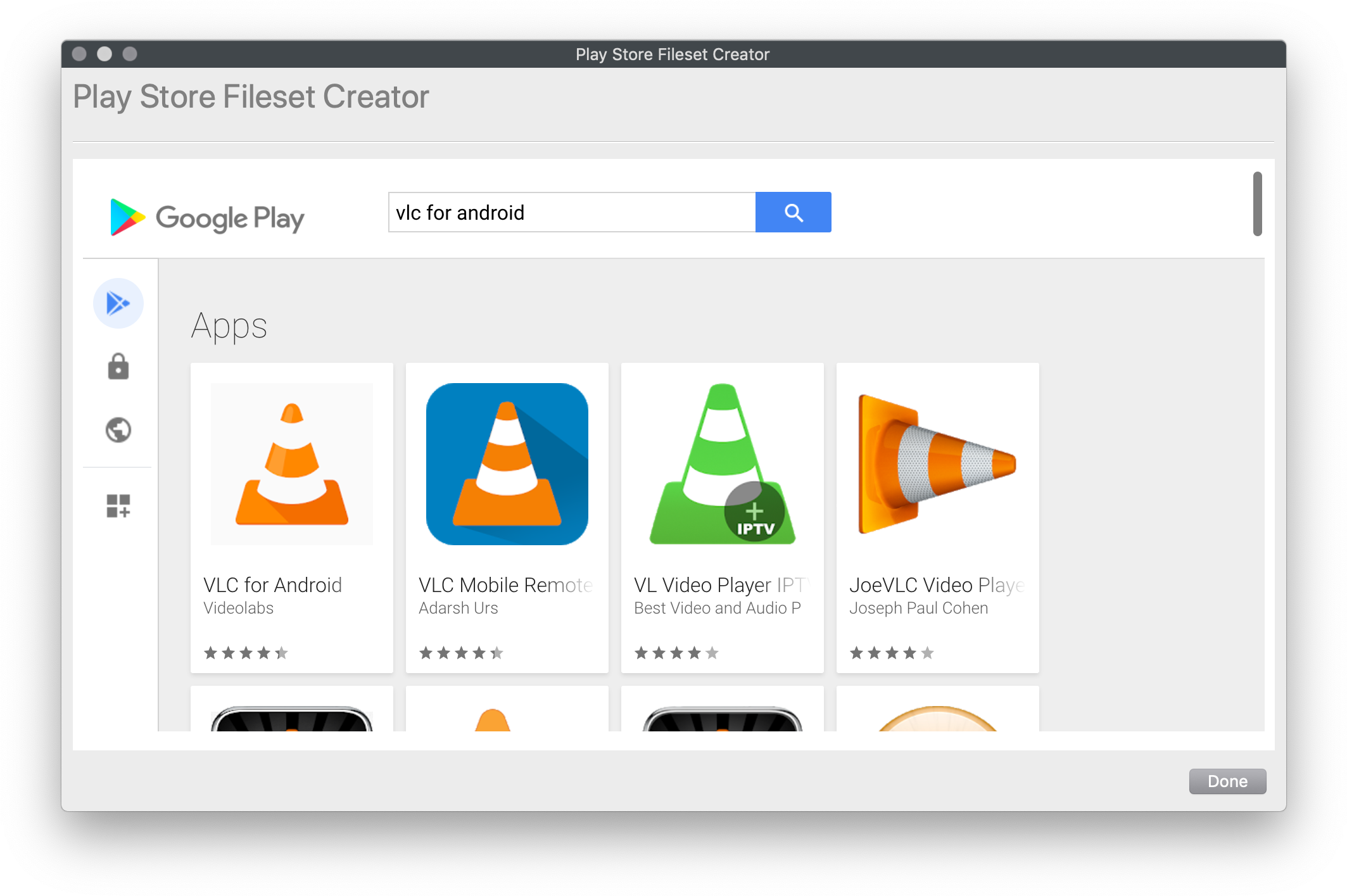Open the VLC for Android title link
Viewport: 1347px width, 896px height.
point(272,584)
